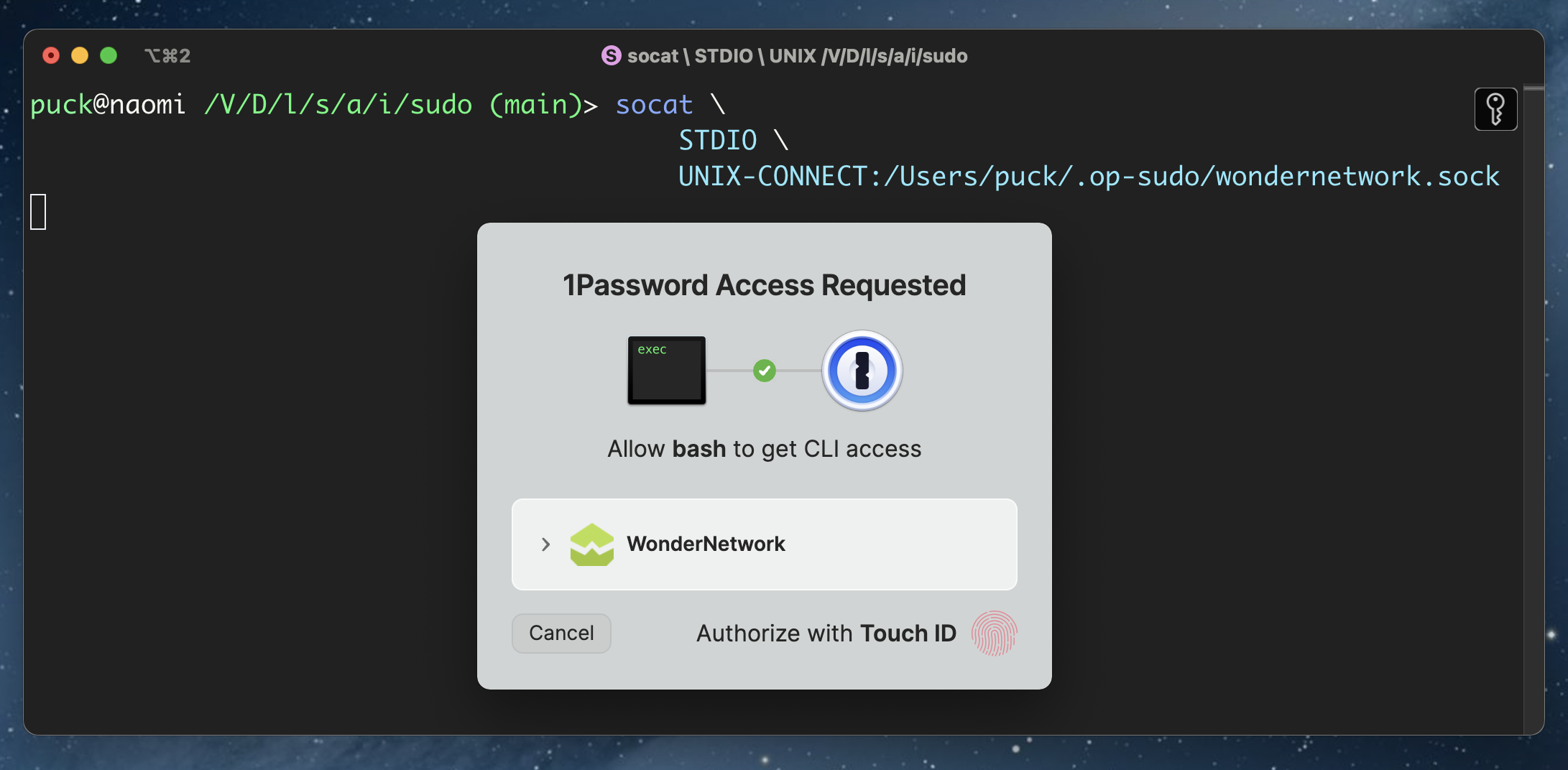Minimize the terminal with yellow button
1568x770 pixels.
tap(80, 55)
